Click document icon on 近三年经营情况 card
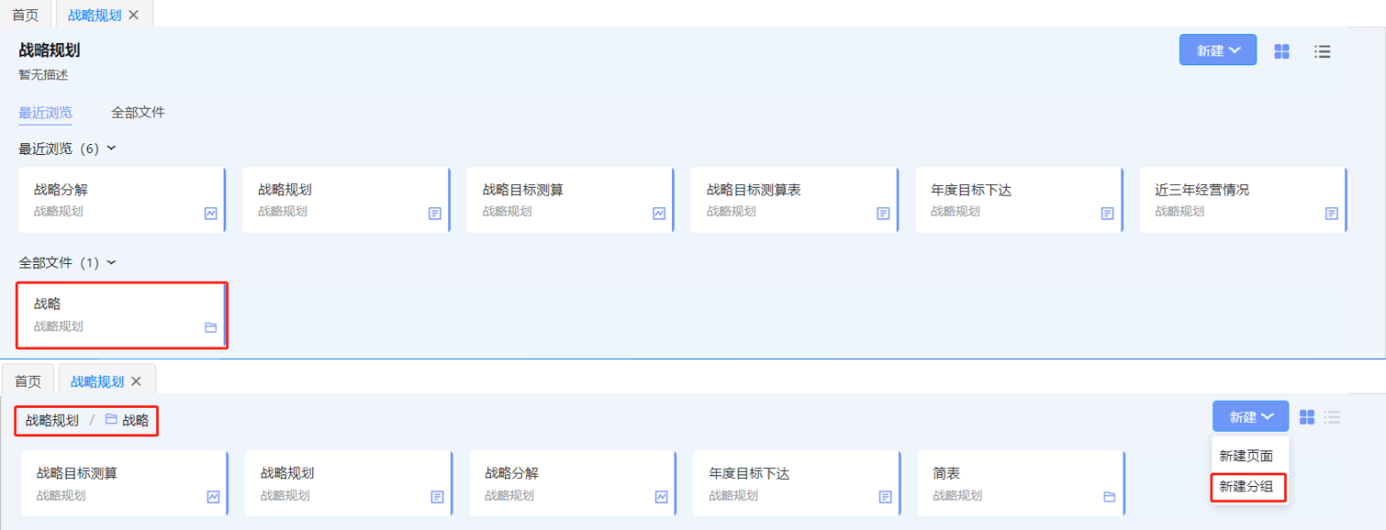This screenshot has width=1386, height=530. 1332,213
